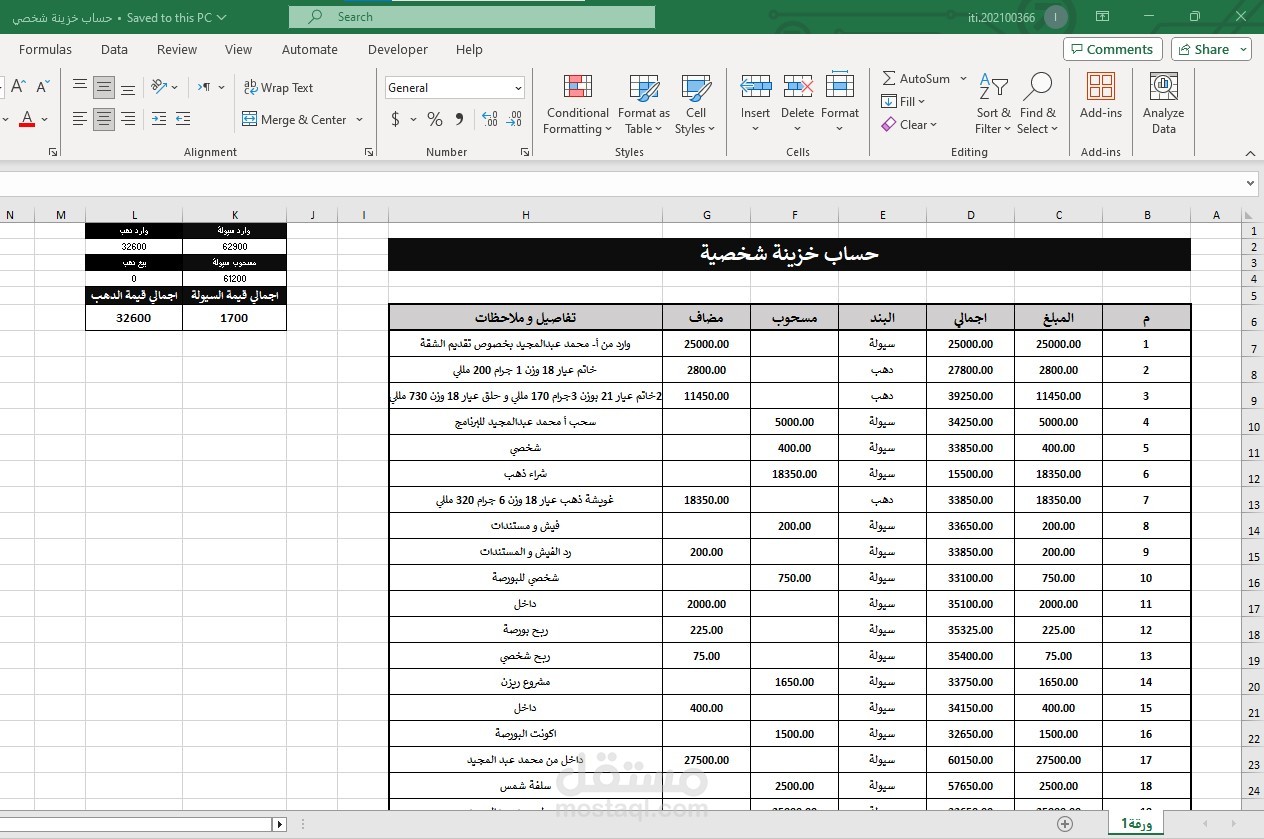
Task: Open the Developer tab
Action: (398, 49)
